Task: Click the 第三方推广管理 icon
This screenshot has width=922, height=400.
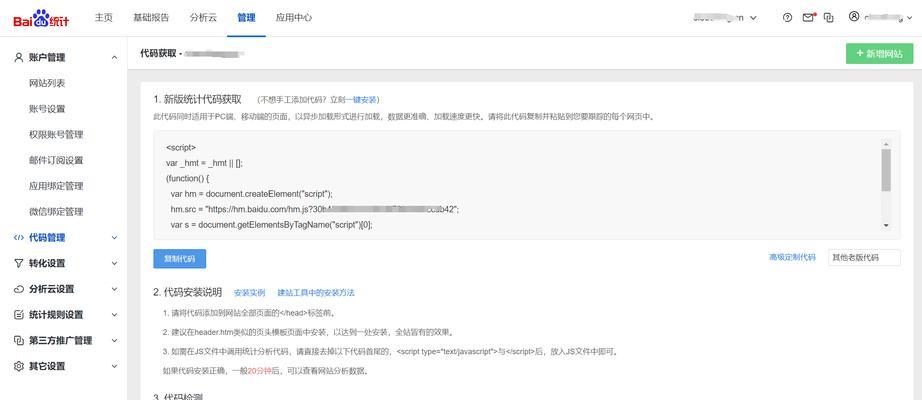Action: tap(19, 341)
